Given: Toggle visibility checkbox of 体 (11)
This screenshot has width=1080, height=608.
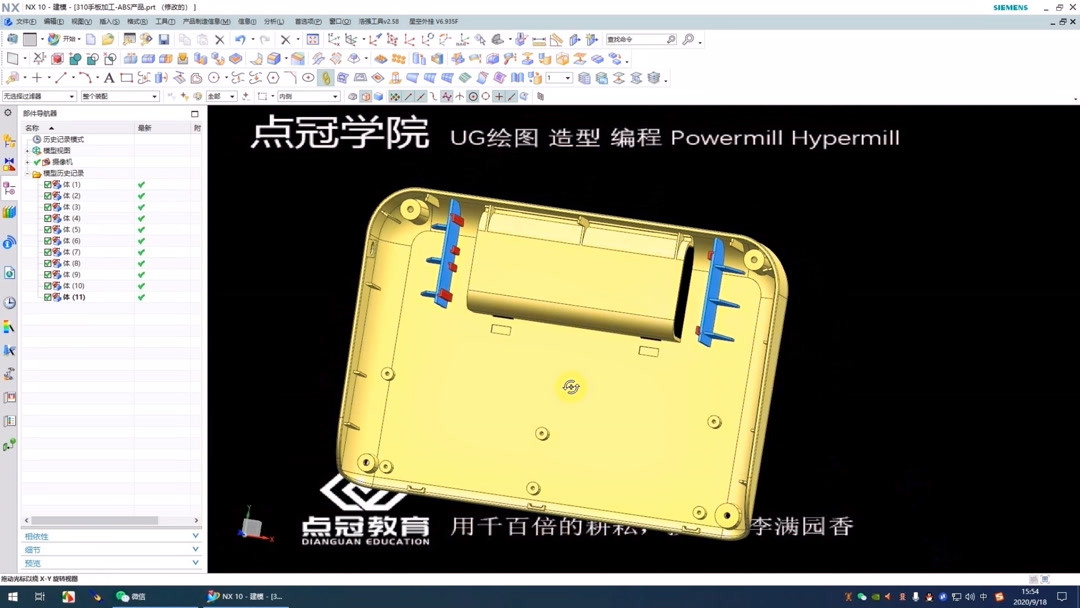Looking at the screenshot, I should [47, 296].
